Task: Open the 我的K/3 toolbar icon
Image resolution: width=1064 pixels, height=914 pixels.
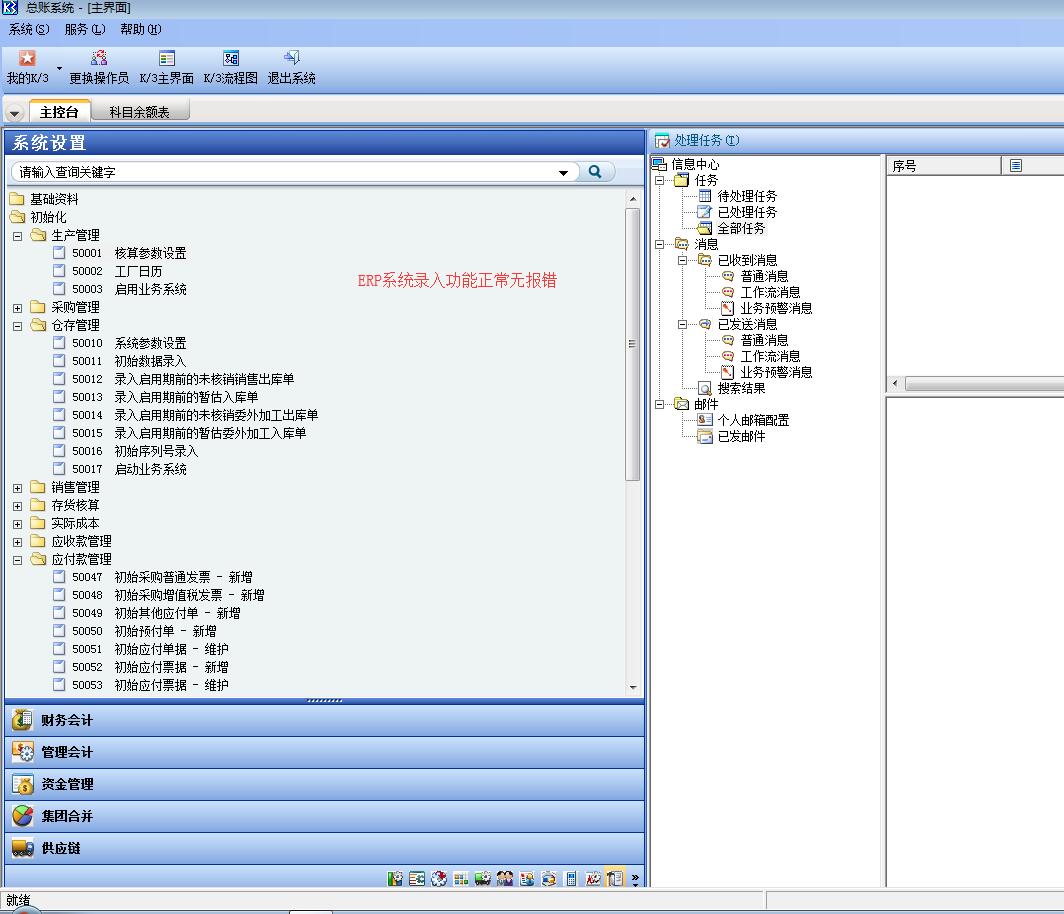Action: coord(27,67)
